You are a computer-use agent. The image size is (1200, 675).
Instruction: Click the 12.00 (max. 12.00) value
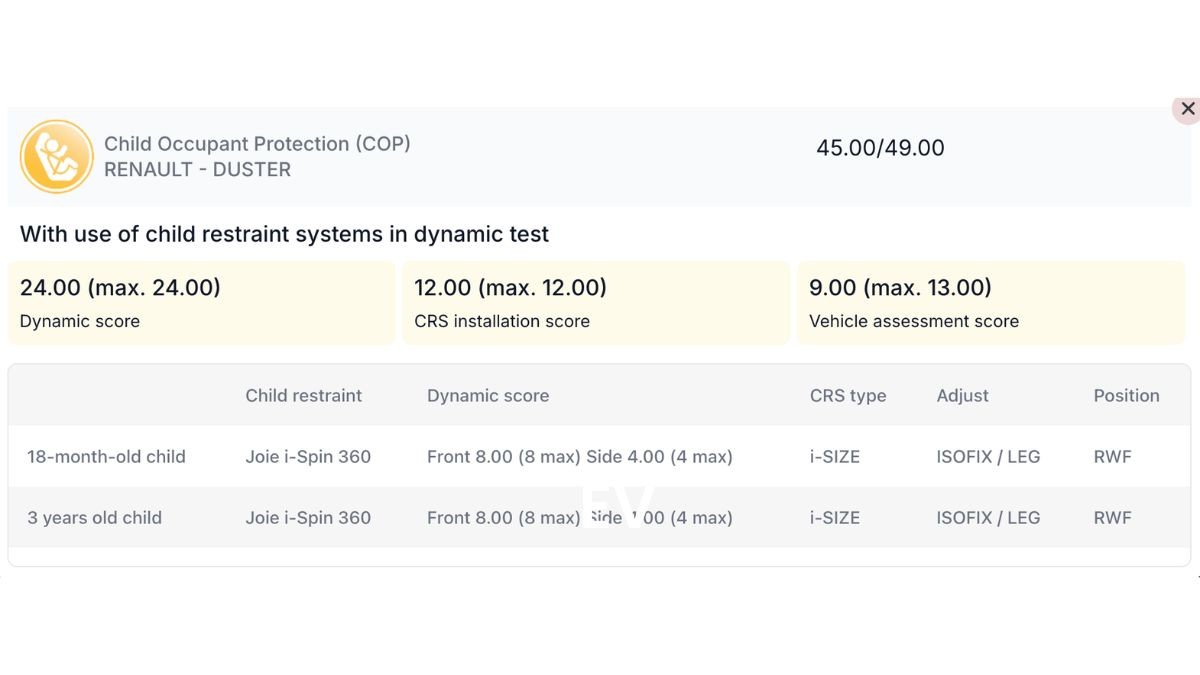point(510,288)
